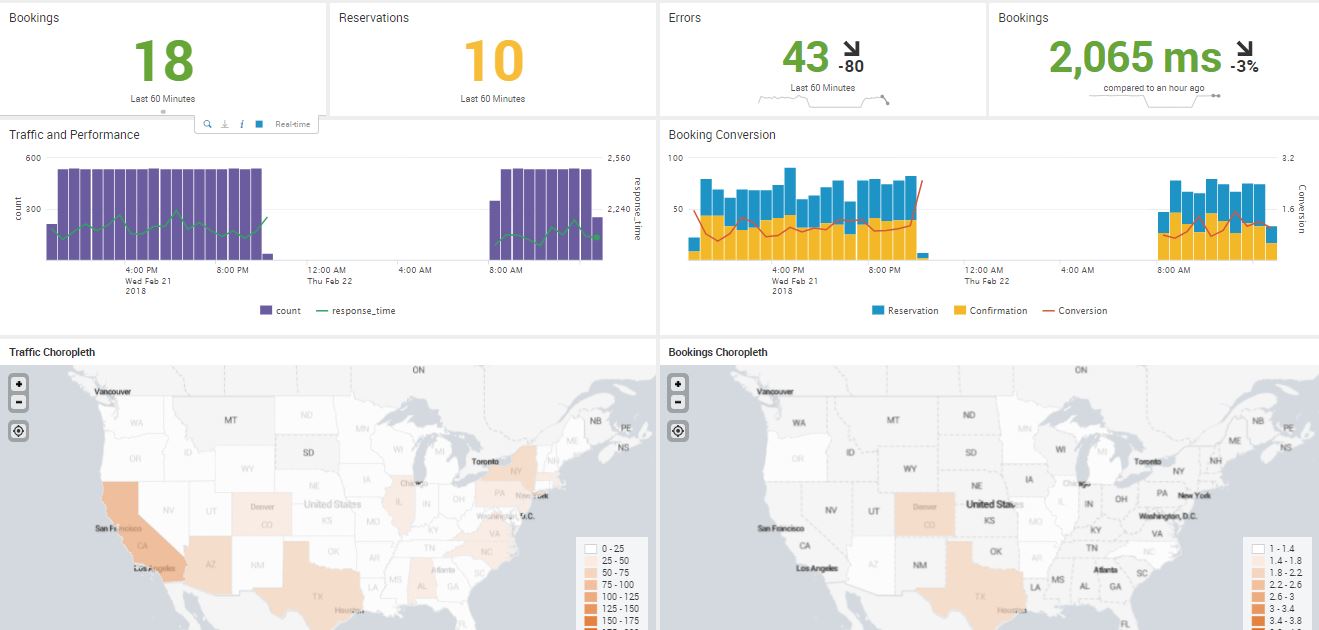Screen dimensions: 1319x630
Task: Click the Booking Conversion panel title
Action: coord(722,135)
